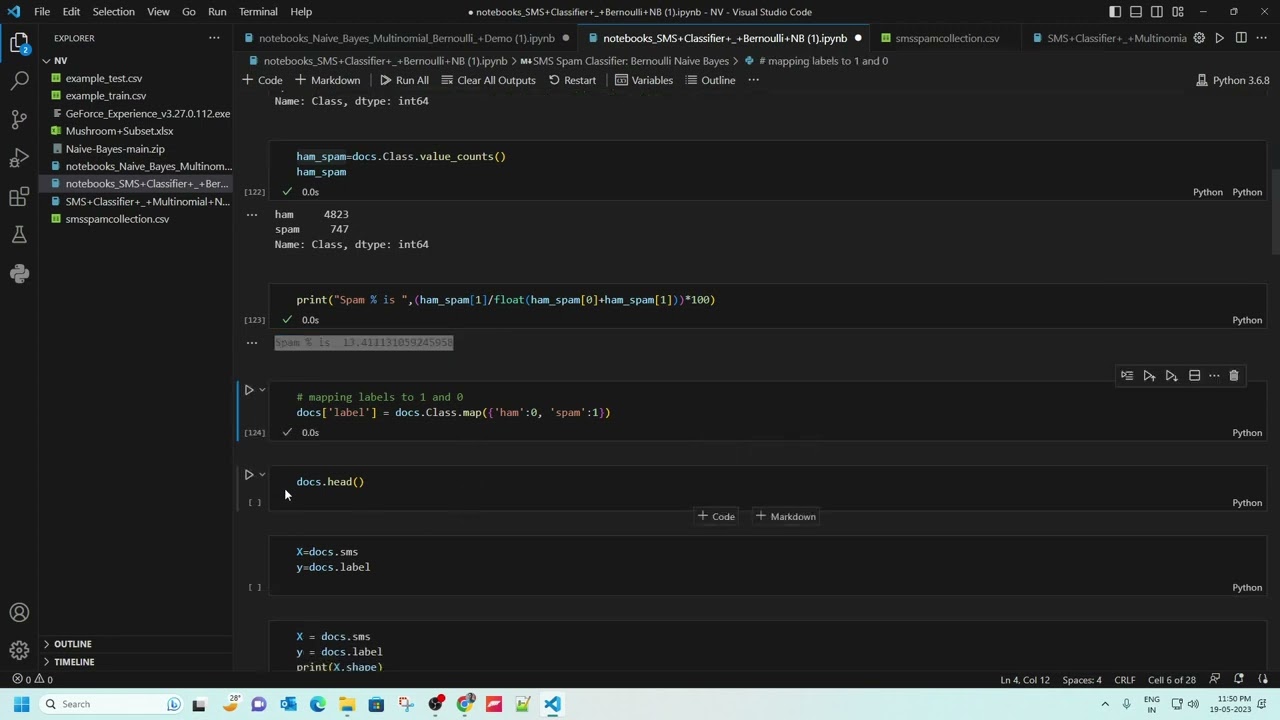Viewport: 1280px width, 720px height.
Task: Open the Extensions view
Action: [x=19, y=197]
